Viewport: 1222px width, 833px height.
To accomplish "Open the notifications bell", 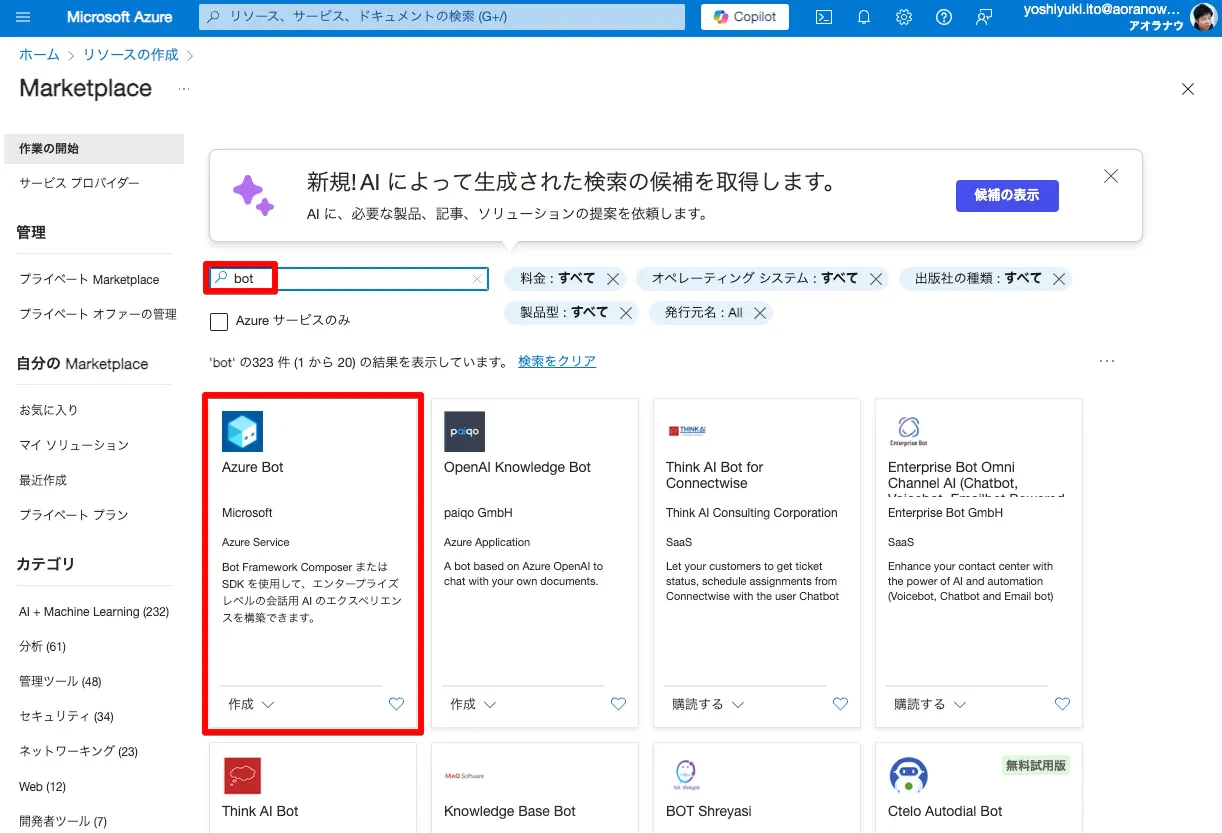I will tap(864, 17).
